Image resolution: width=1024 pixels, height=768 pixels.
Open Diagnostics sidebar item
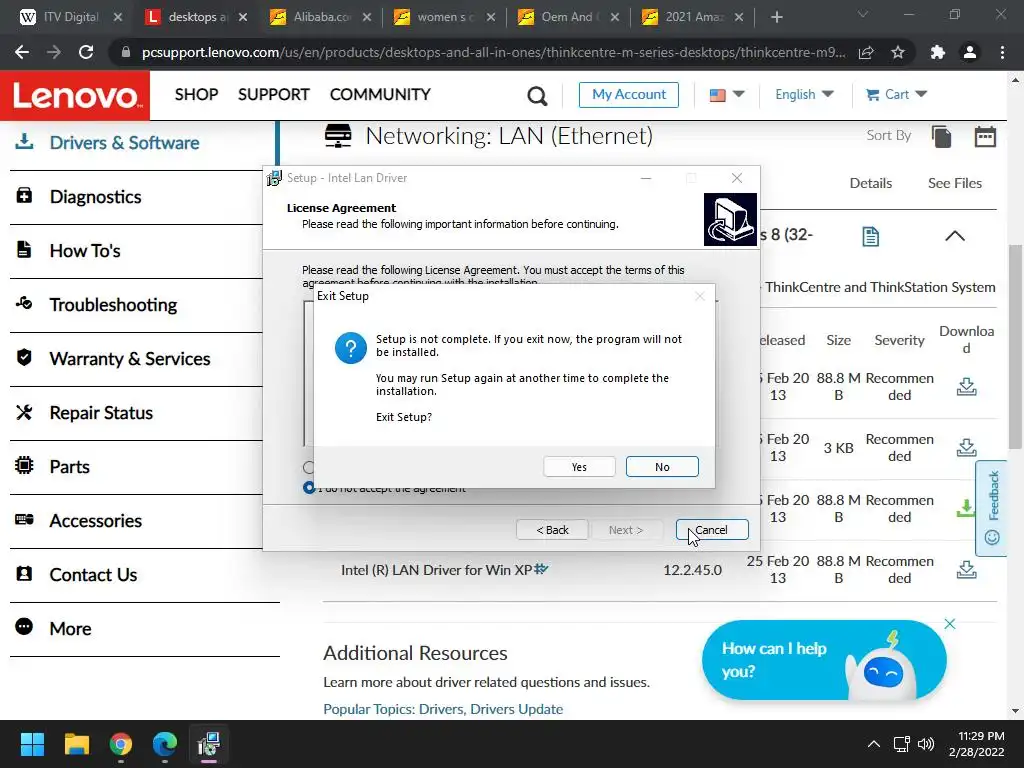click(x=95, y=197)
